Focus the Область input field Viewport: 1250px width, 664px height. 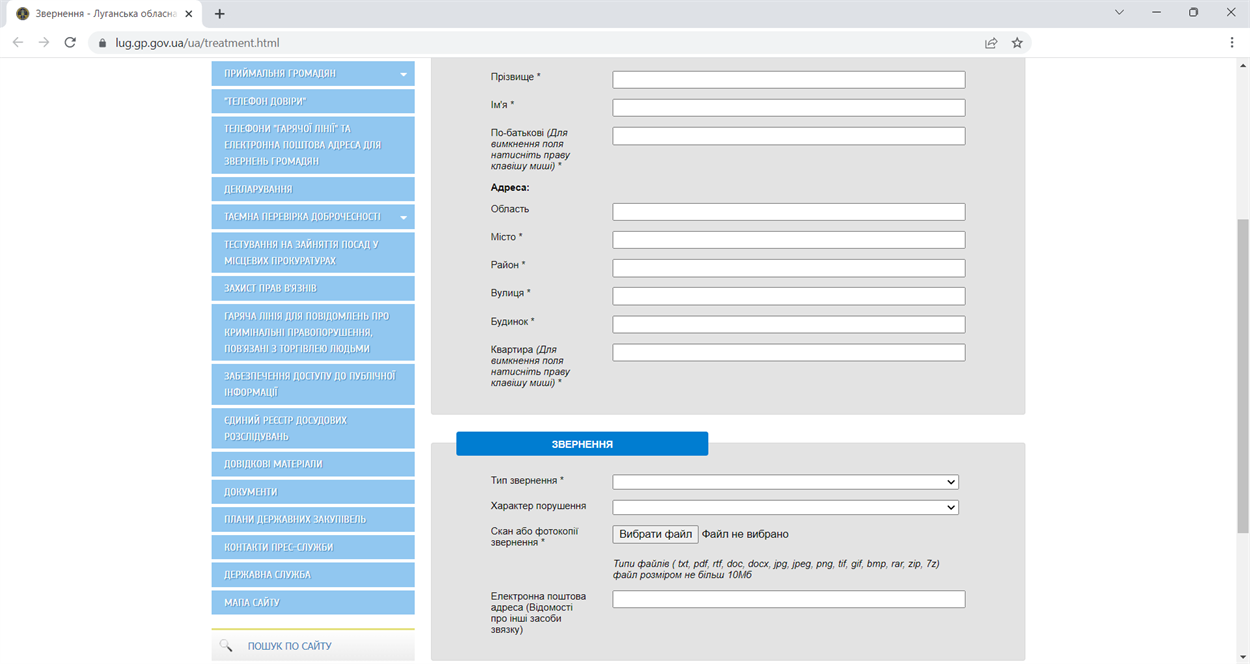tap(789, 212)
